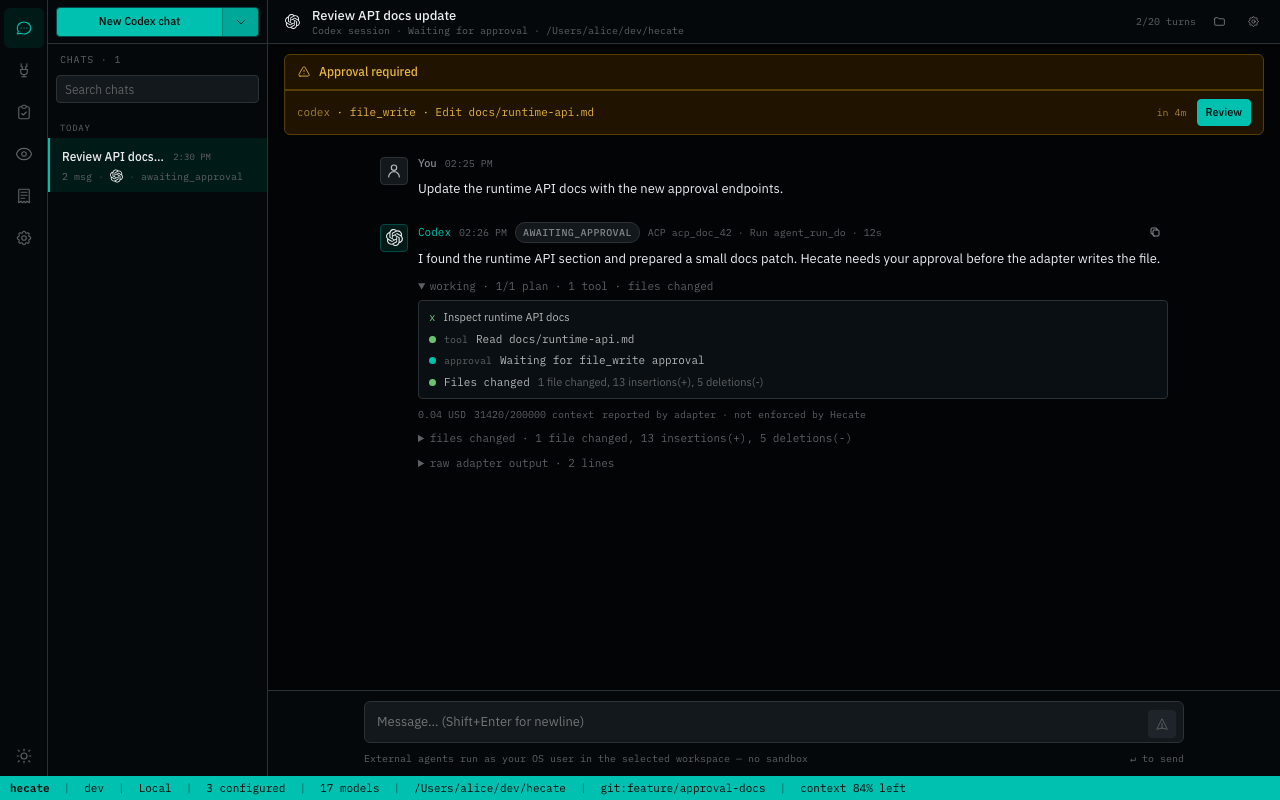
Task: Click the Review approval button
Action: tap(1223, 112)
